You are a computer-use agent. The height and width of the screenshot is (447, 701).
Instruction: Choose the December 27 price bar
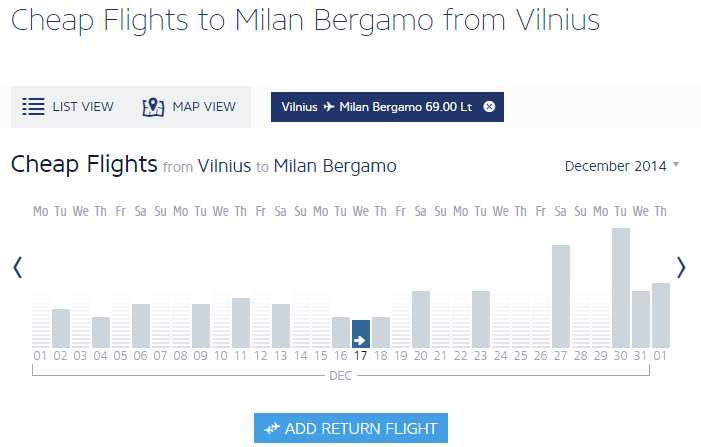point(560,296)
